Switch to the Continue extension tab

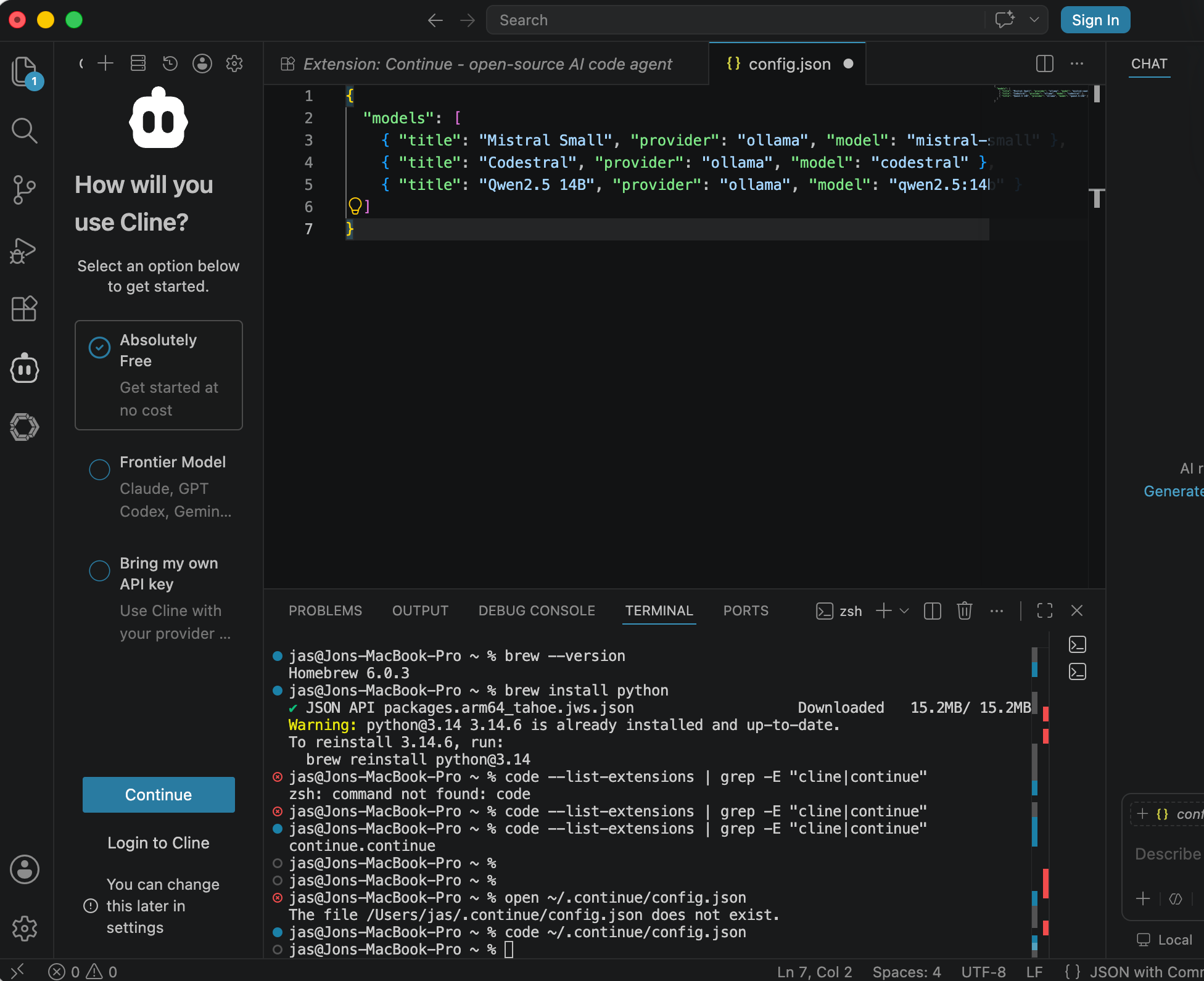pyautogui.click(x=487, y=64)
